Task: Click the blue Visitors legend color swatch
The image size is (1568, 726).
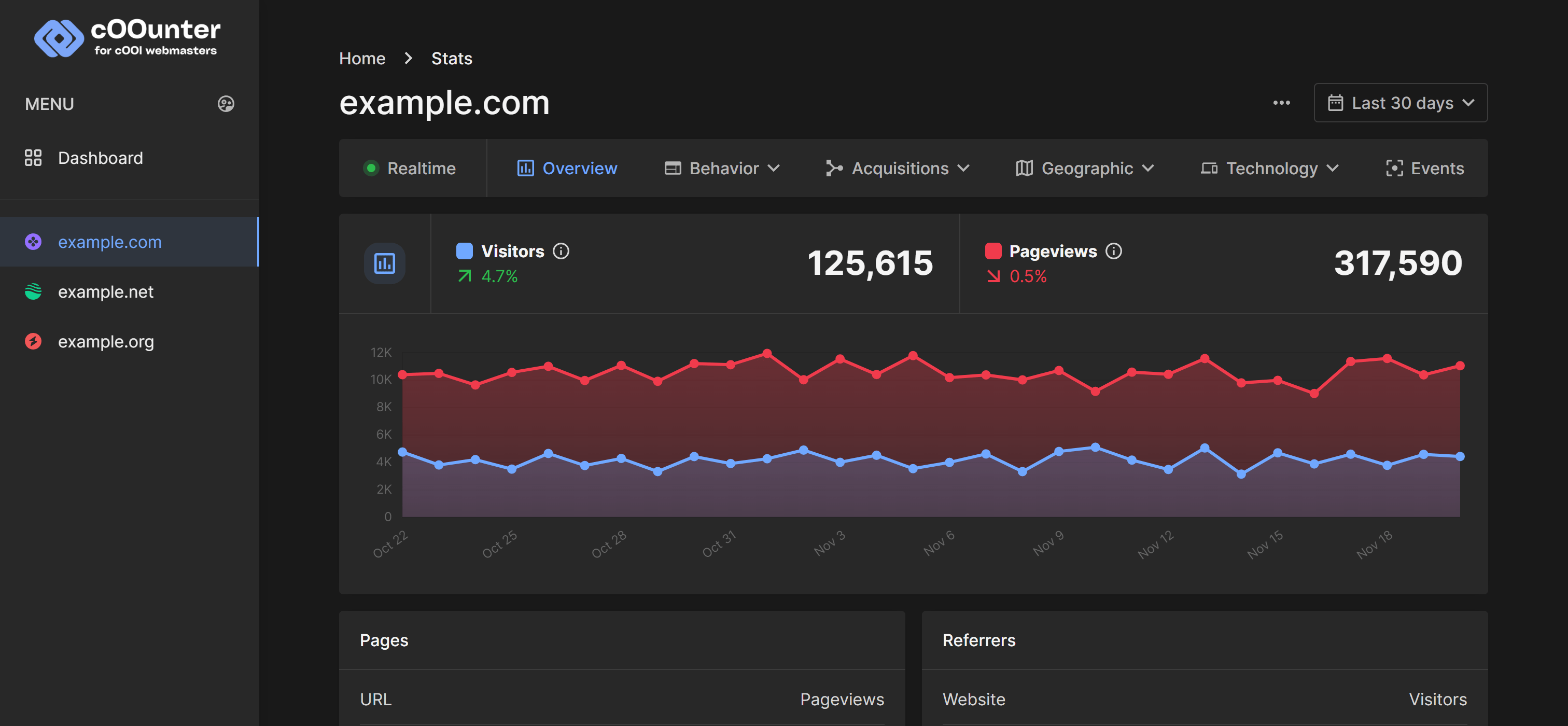Action: click(x=465, y=252)
